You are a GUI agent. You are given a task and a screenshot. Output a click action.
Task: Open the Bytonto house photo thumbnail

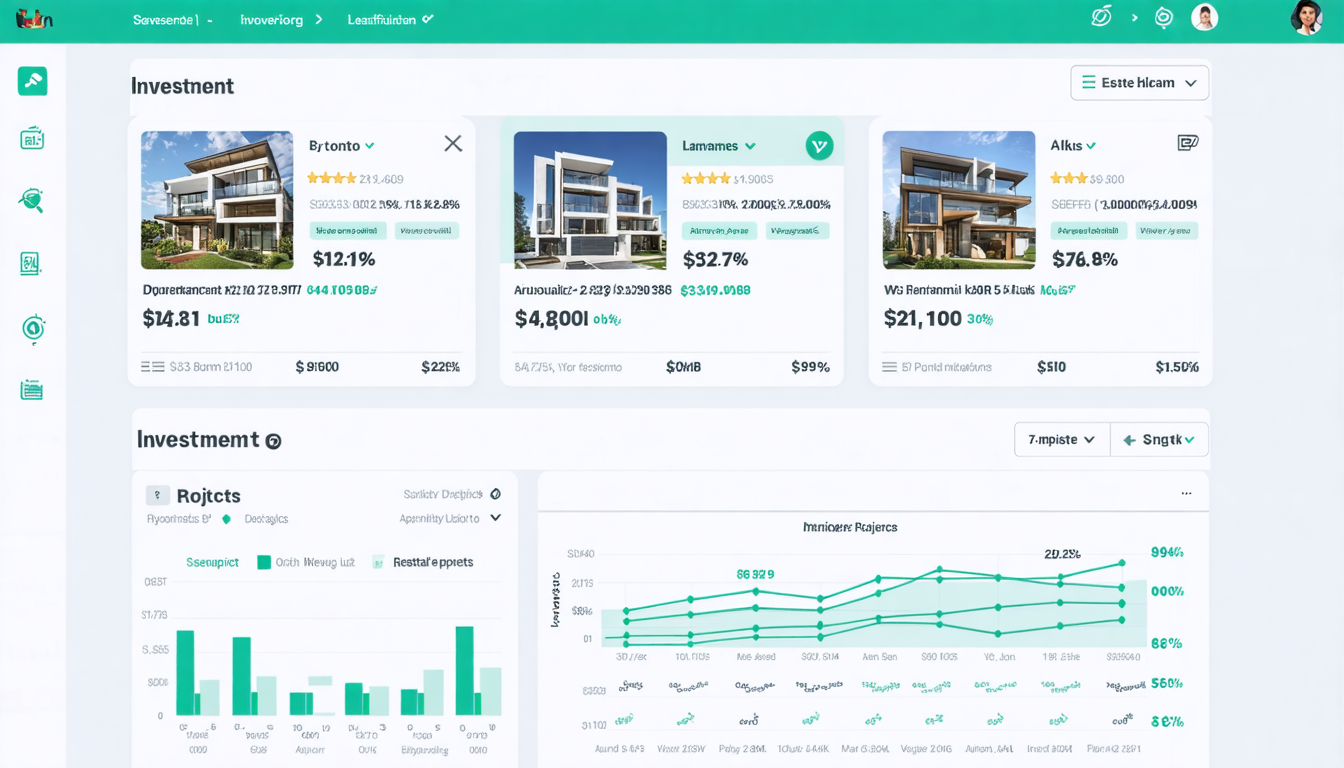tap(217, 200)
